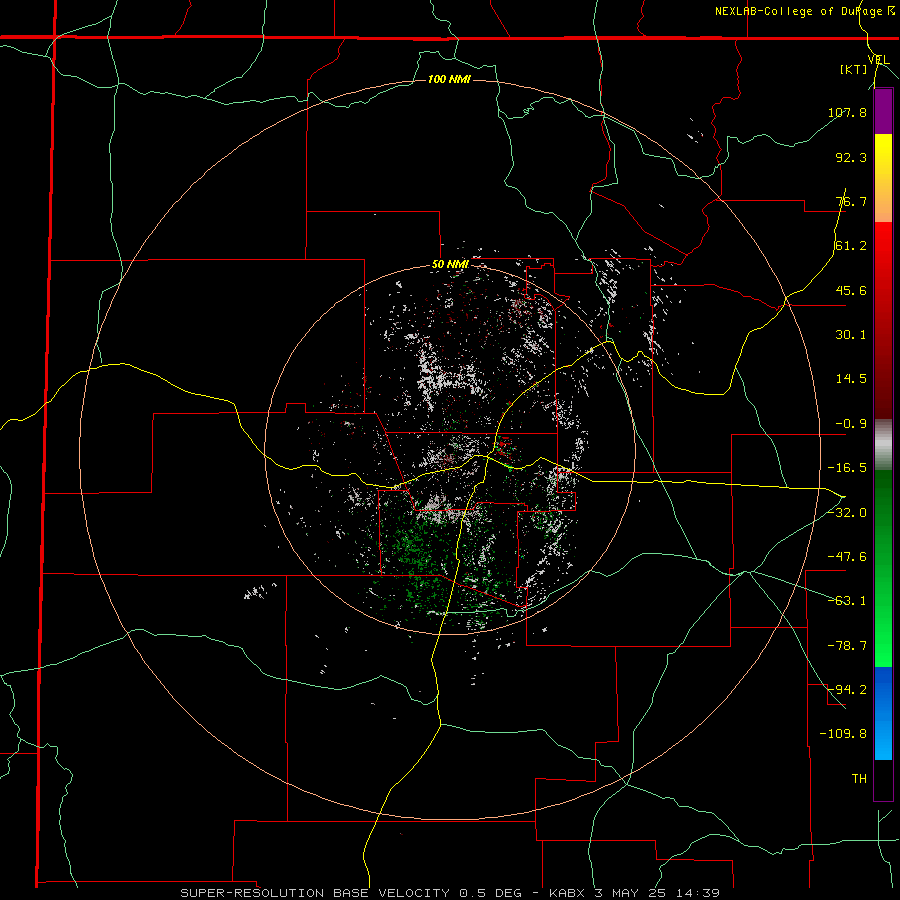The width and height of the screenshot is (900, 900).
Task: Click the -94.2 velocity scale value
Action: click(x=847, y=690)
